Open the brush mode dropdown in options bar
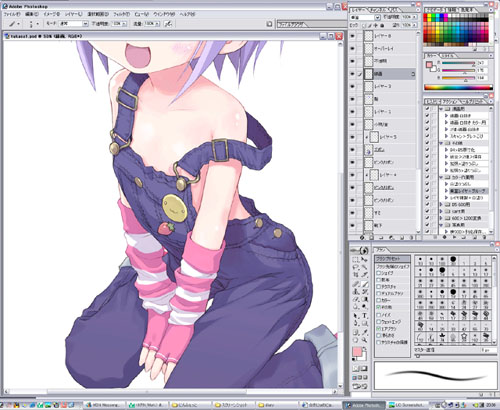 coord(85,24)
